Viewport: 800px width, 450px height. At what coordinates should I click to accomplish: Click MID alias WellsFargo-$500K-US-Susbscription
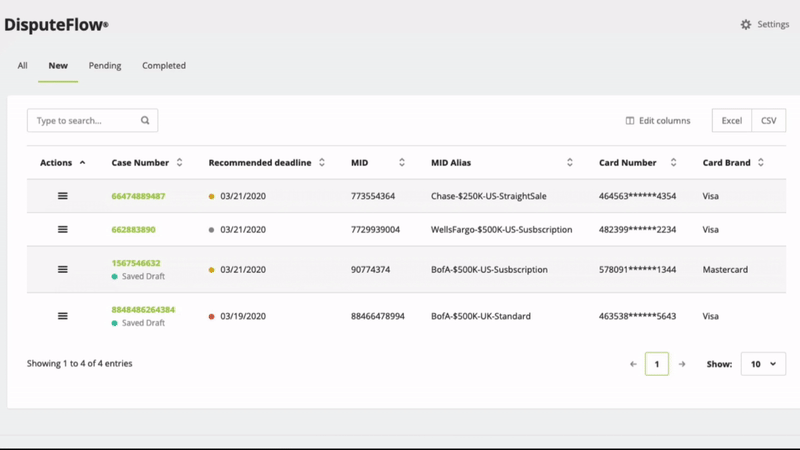click(x=502, y=230)
